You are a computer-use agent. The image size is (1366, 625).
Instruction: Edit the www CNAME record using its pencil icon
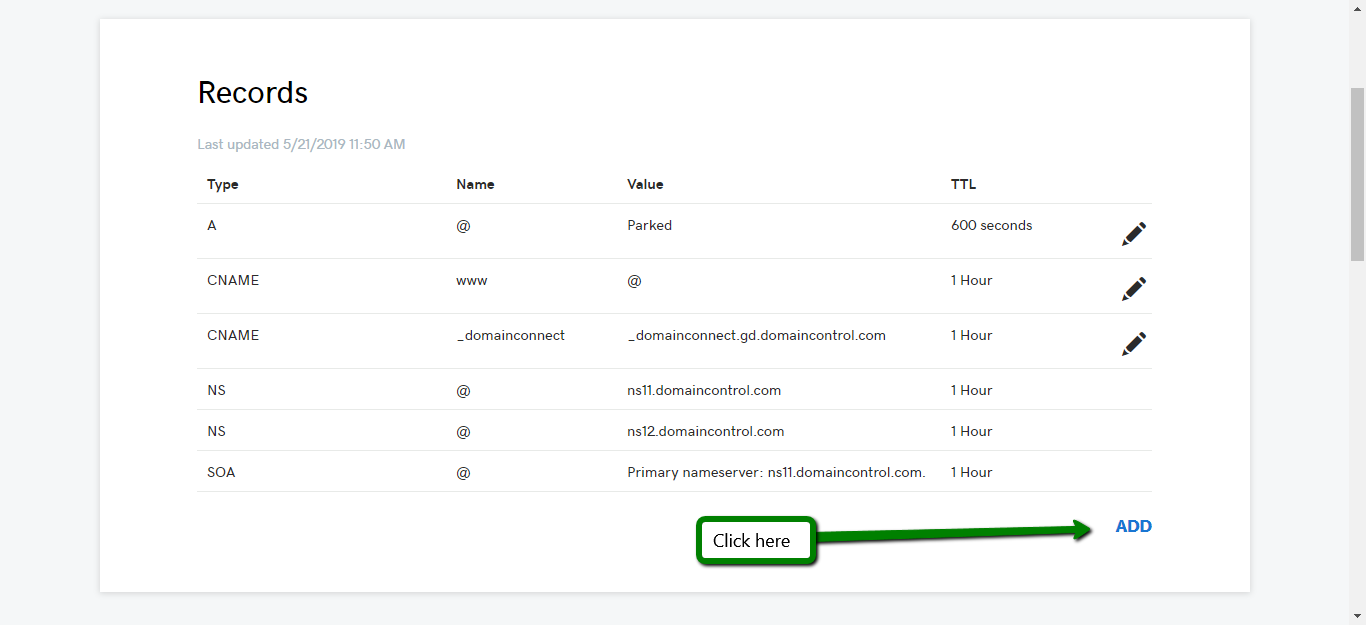(x=1134, y=289)
